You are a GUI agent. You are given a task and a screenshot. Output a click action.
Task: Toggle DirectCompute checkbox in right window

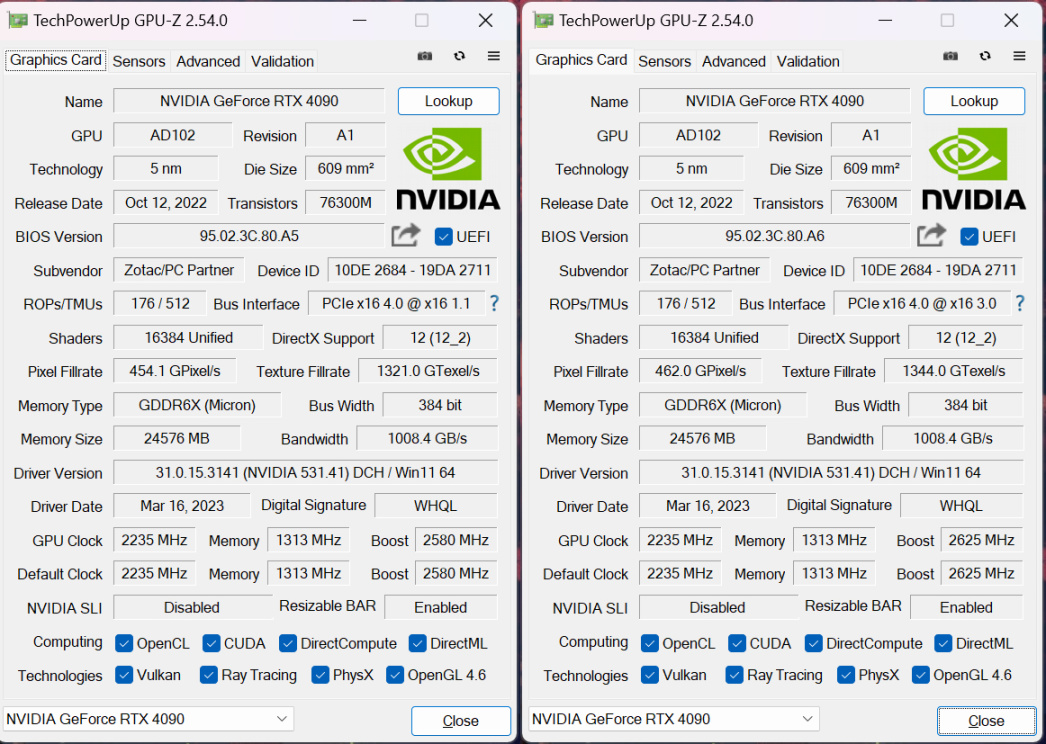click(813, 643)
